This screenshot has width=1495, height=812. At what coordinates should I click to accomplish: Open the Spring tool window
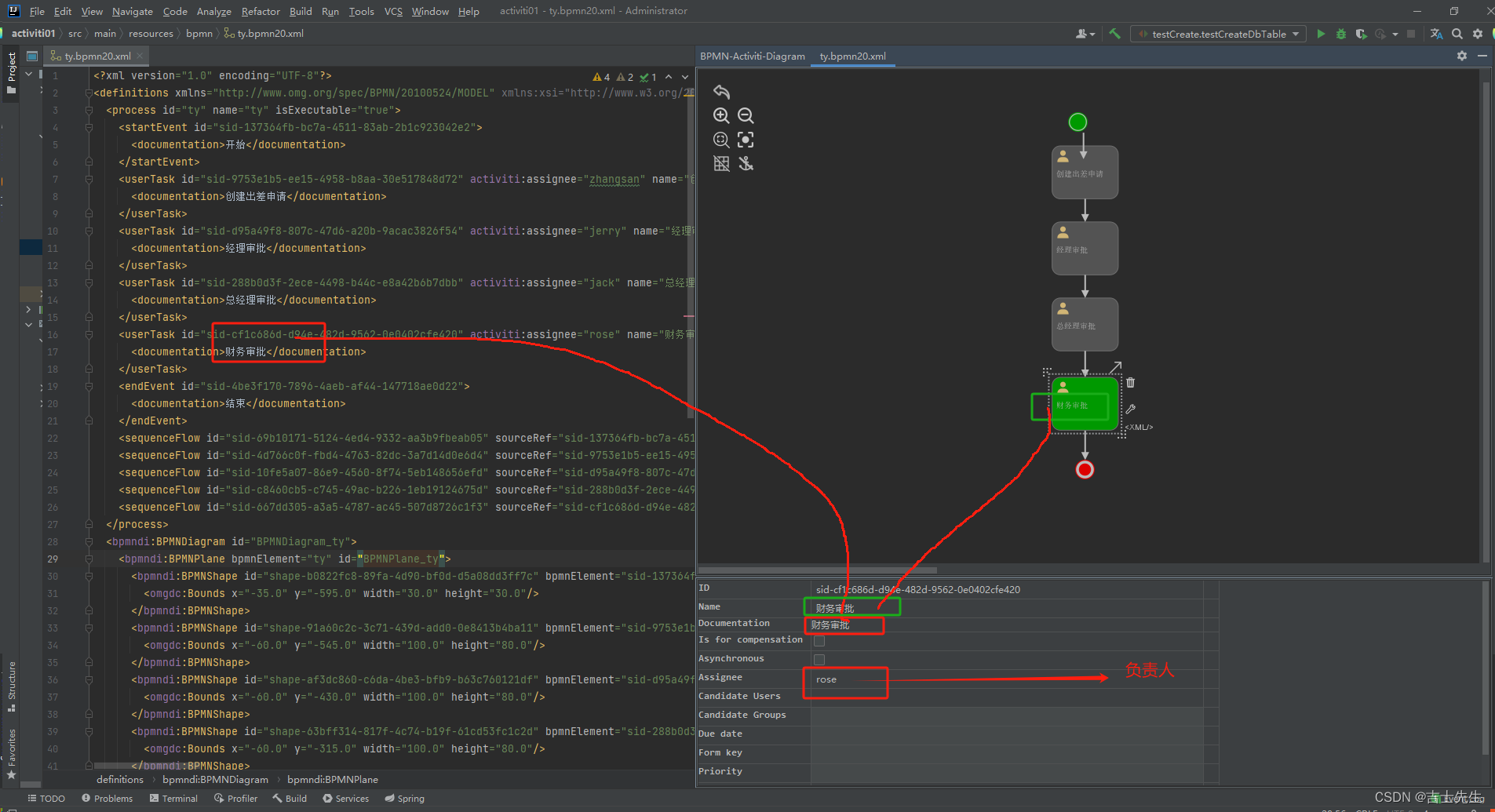pyautogui.click(x=404, y=798)
